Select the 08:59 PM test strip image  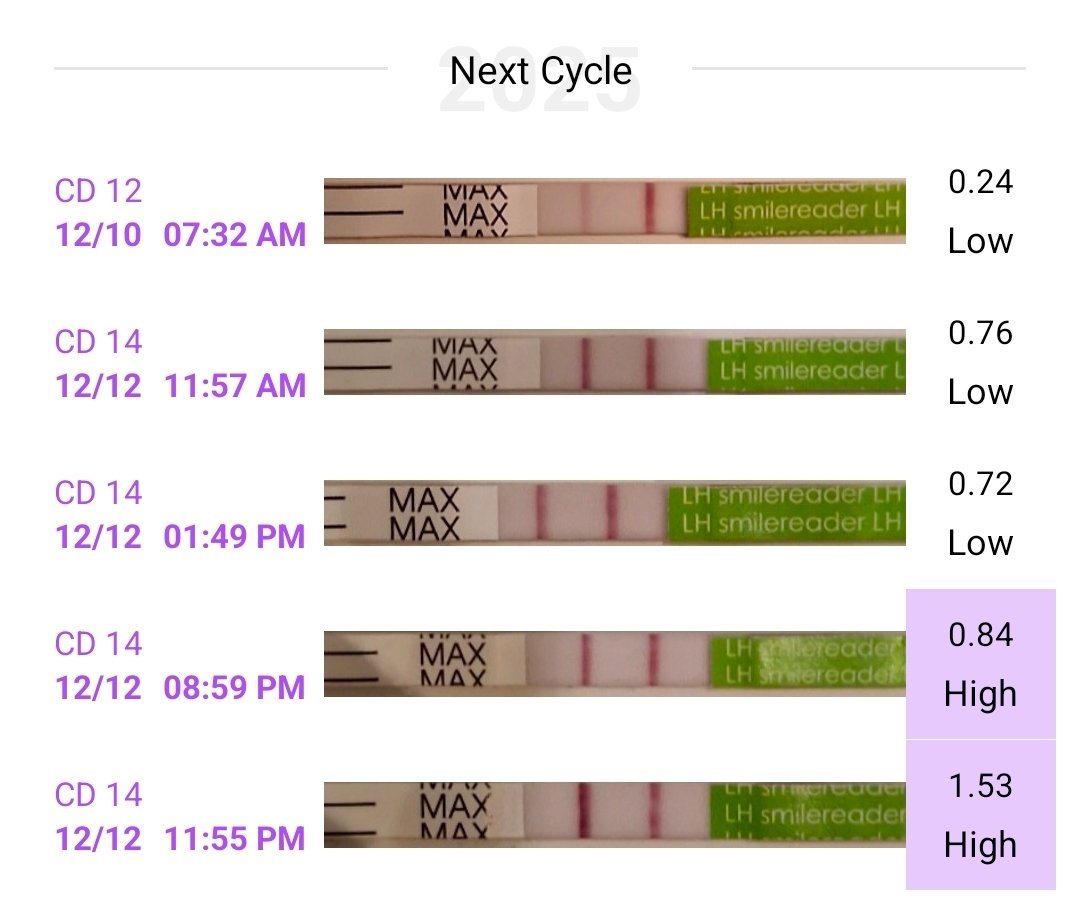tap(614, 664)
